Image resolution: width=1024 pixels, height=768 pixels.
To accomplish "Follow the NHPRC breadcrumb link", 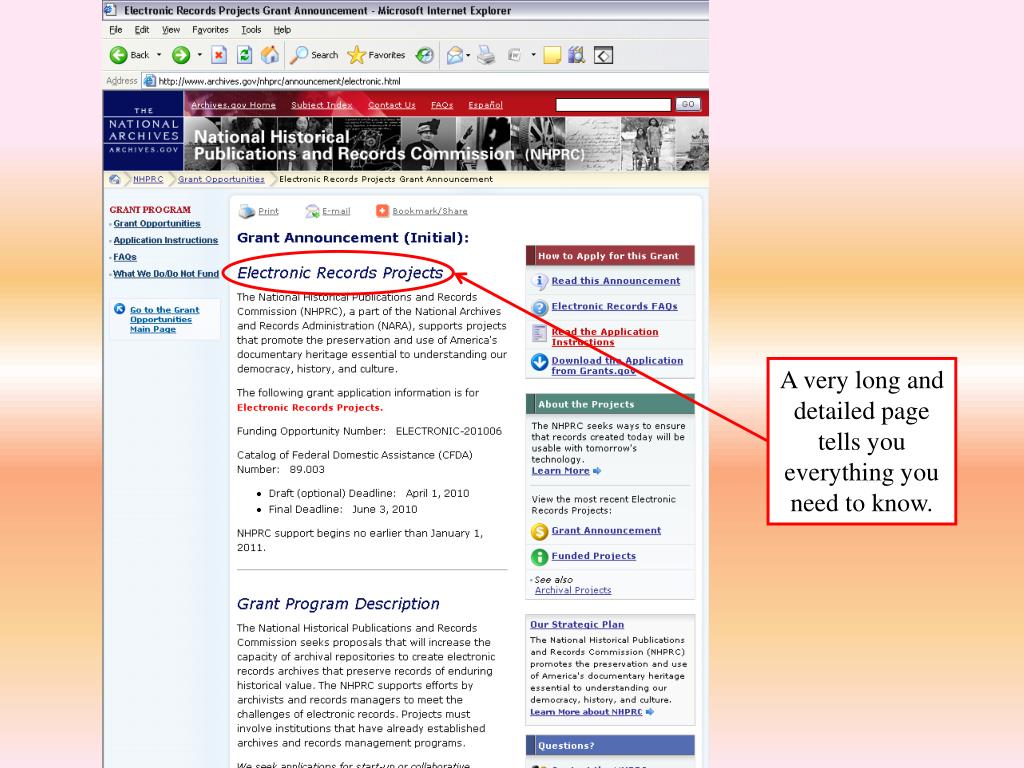I will click(x=148, y=180).
